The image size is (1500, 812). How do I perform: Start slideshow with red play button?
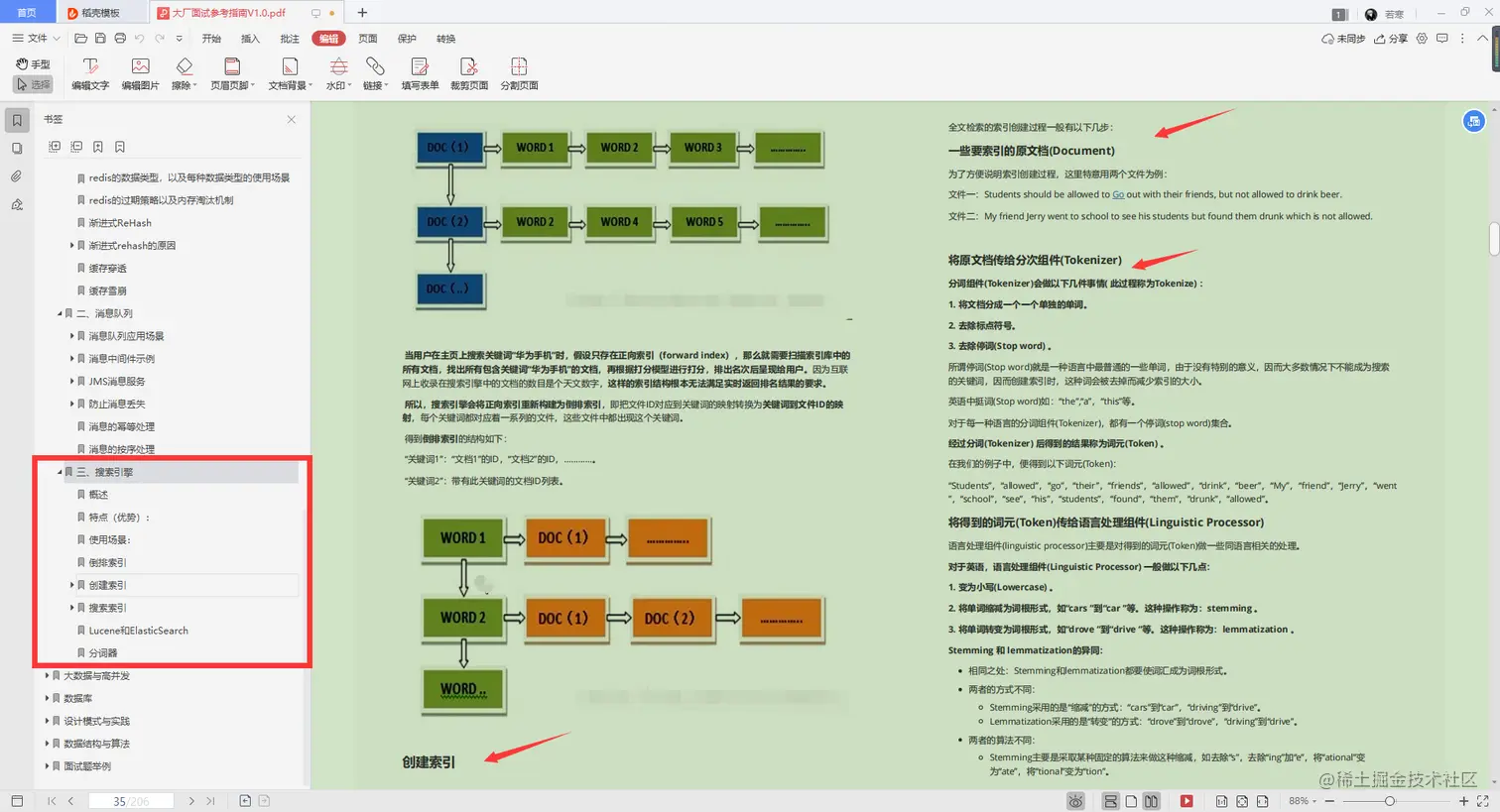coord(1187,801)
